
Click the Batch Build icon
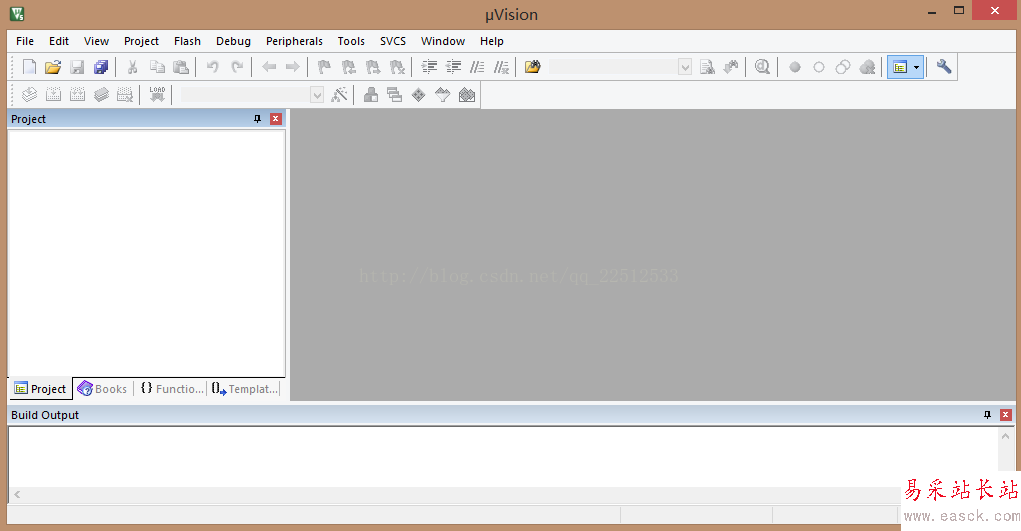coord(101,94)
